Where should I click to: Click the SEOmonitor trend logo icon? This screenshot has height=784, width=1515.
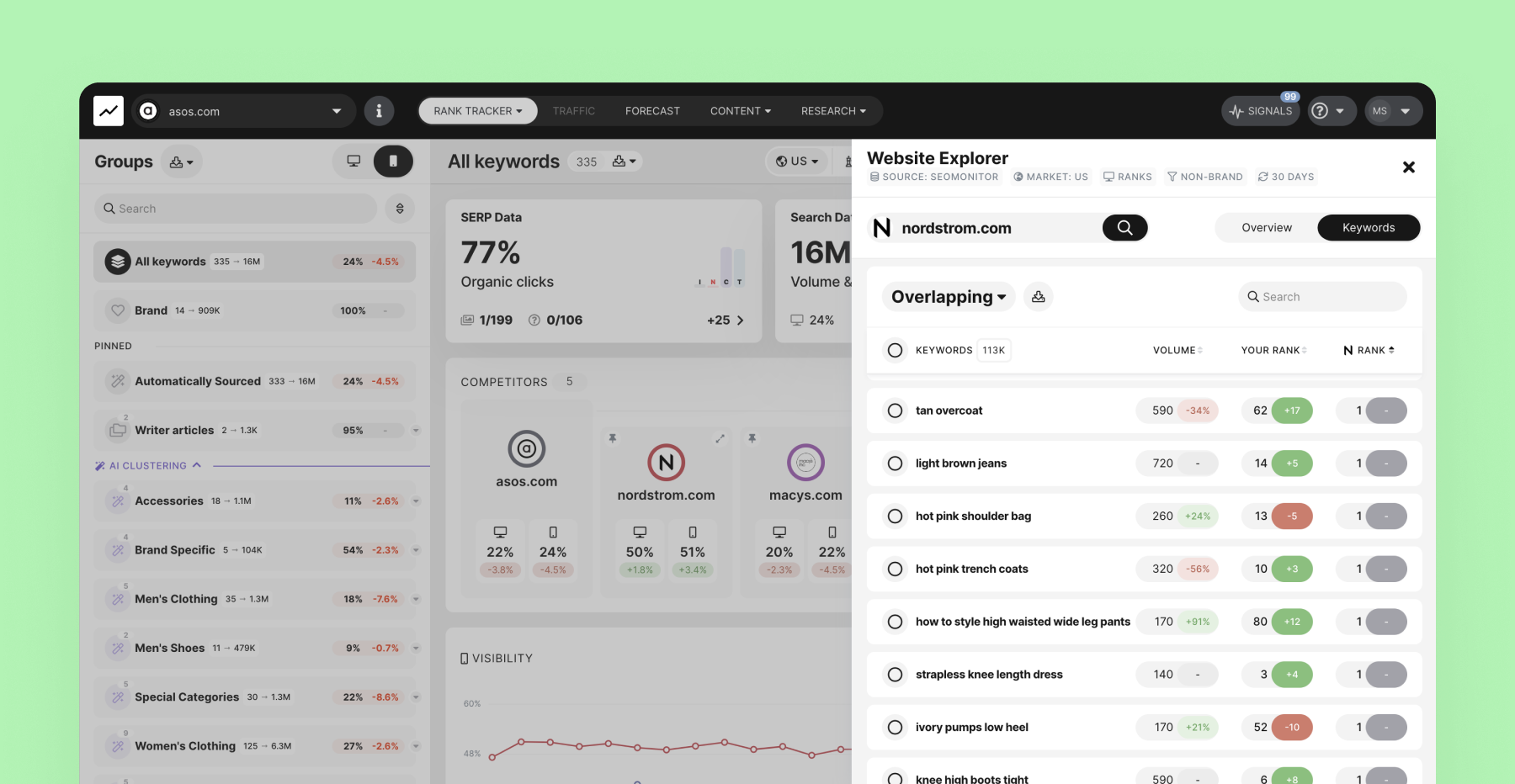tap(109, 110)
